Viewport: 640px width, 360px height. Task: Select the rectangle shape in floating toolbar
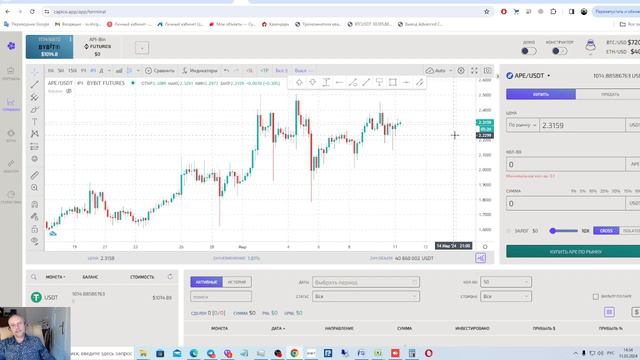coord(393,82)
